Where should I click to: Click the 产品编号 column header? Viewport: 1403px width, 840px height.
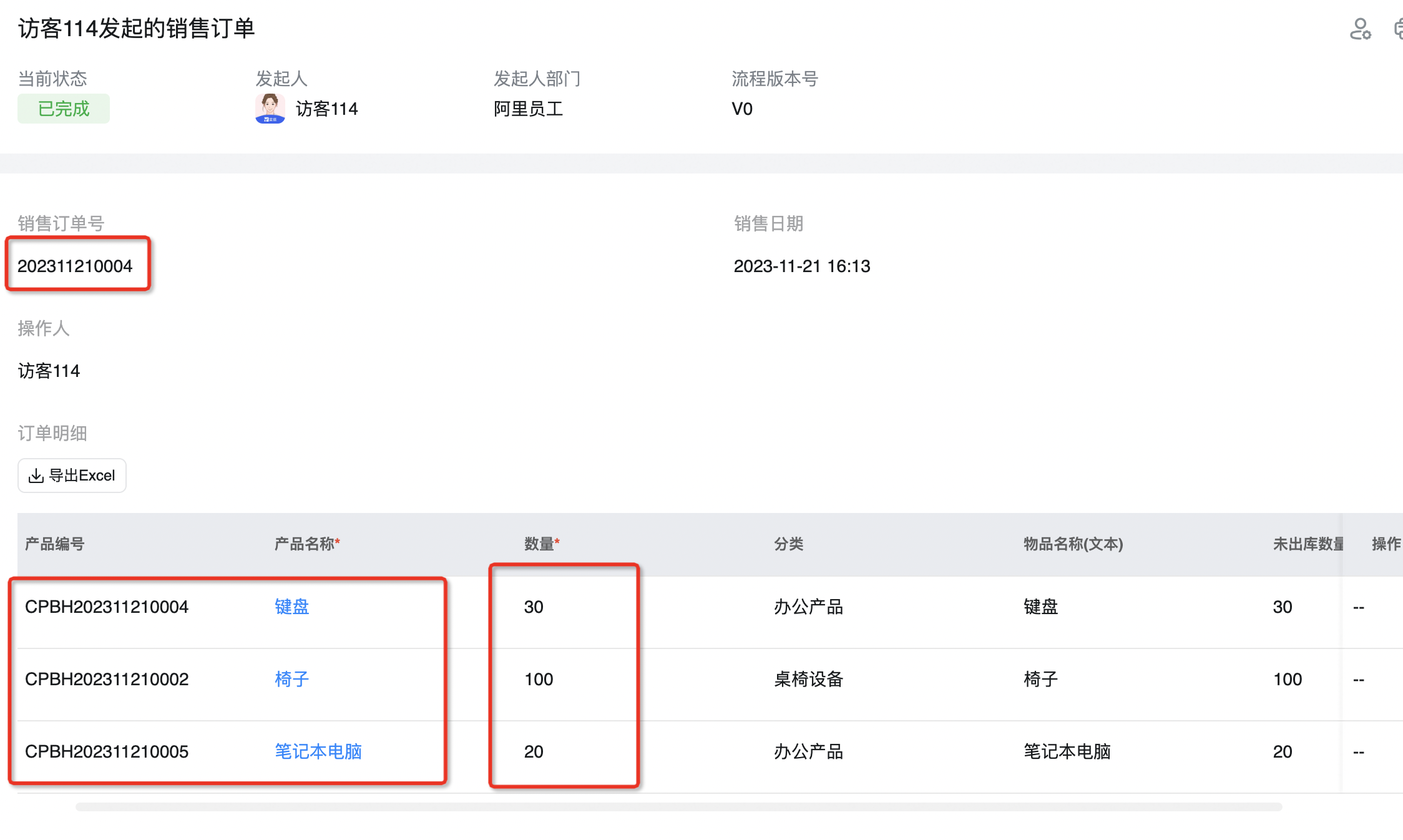click(x=55, y=544)
